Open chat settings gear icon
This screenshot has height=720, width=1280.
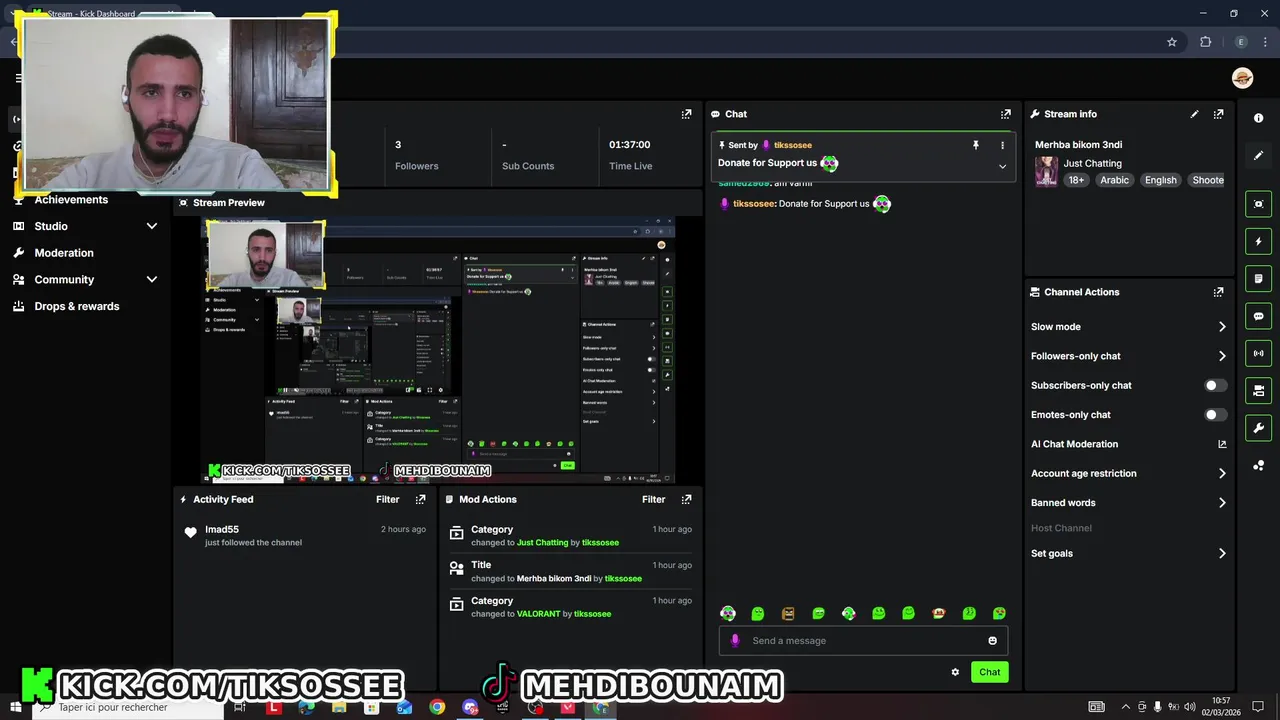coord(955,672)
